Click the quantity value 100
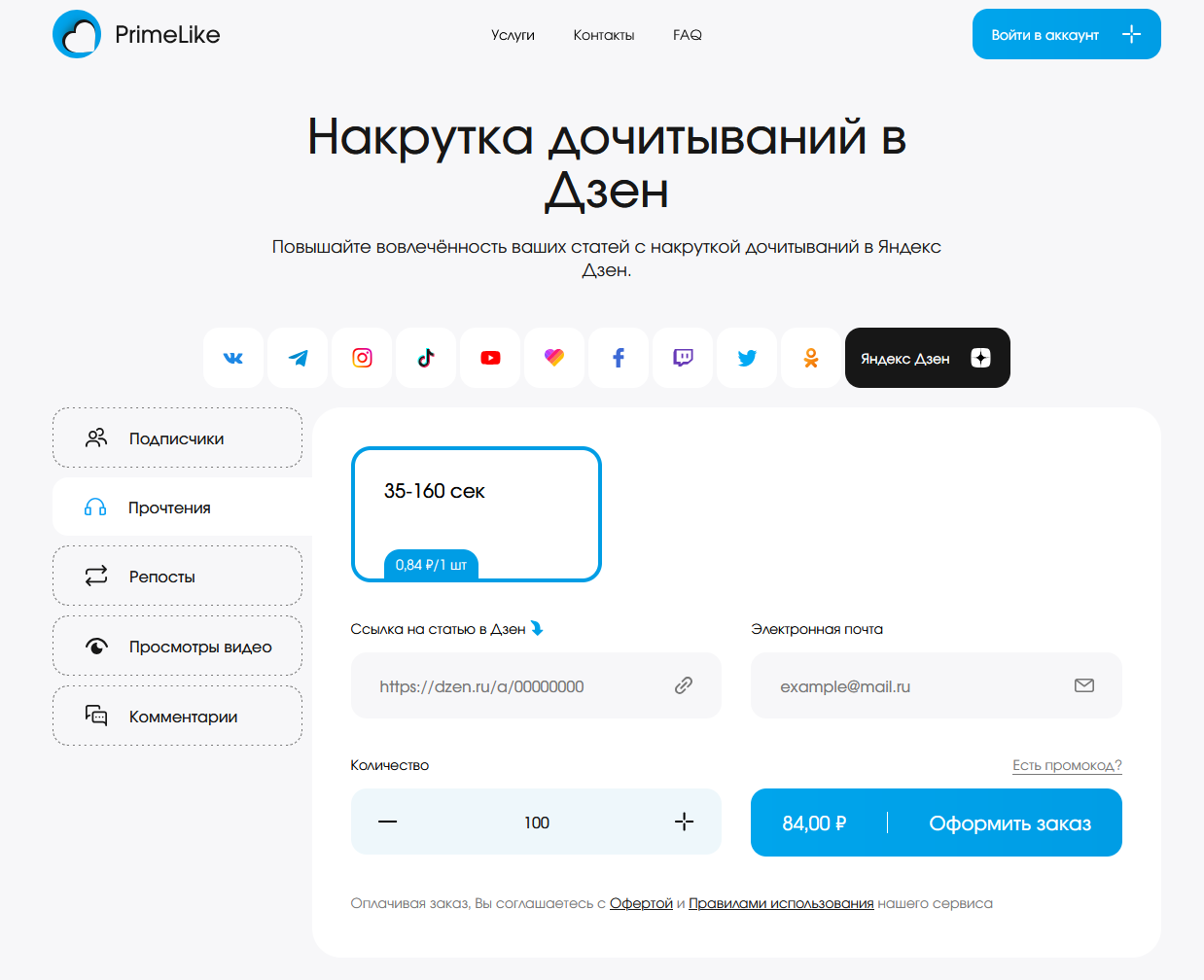 tap(537, 822)
